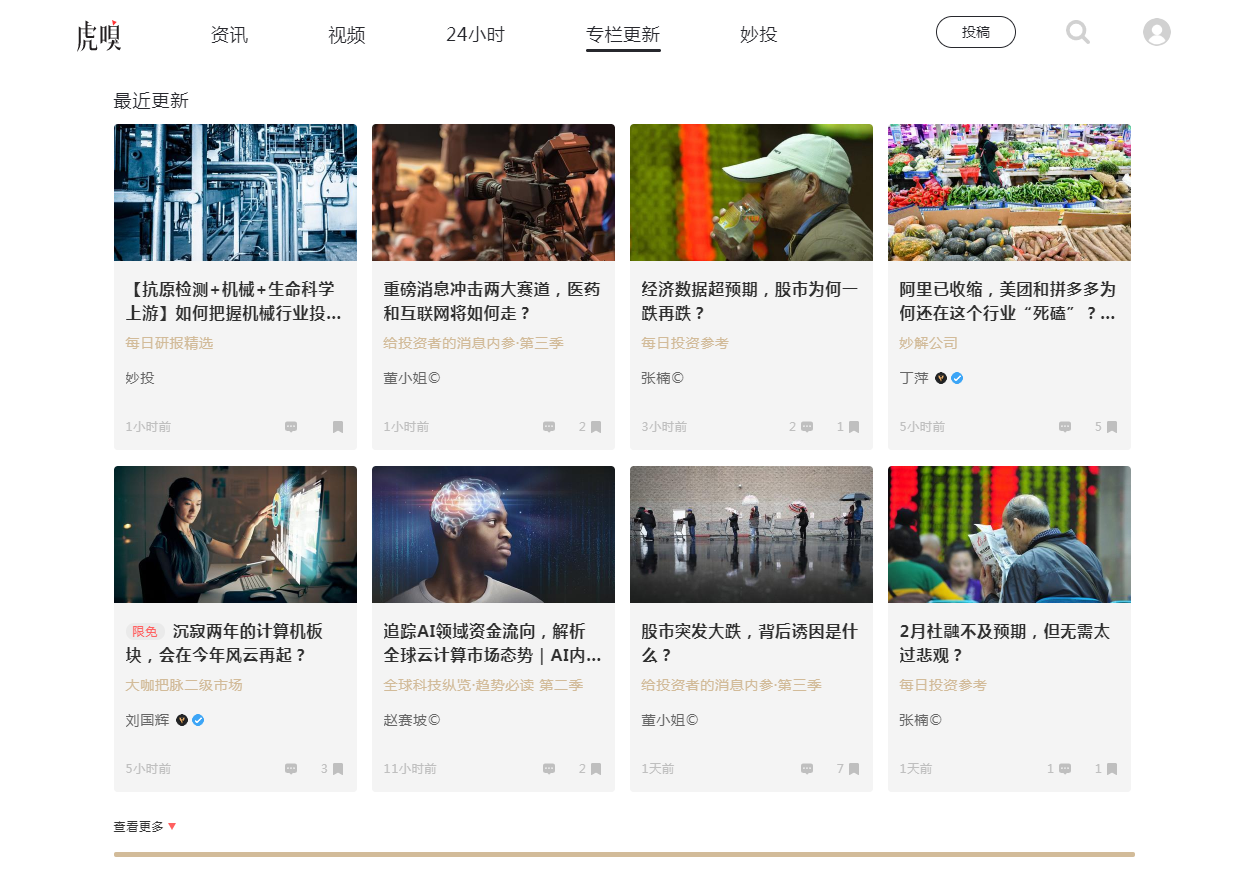The image size is (1253, 870).
Task: Open article 股市突发大跌，背后诱因是什么
Action: point(751,643)
